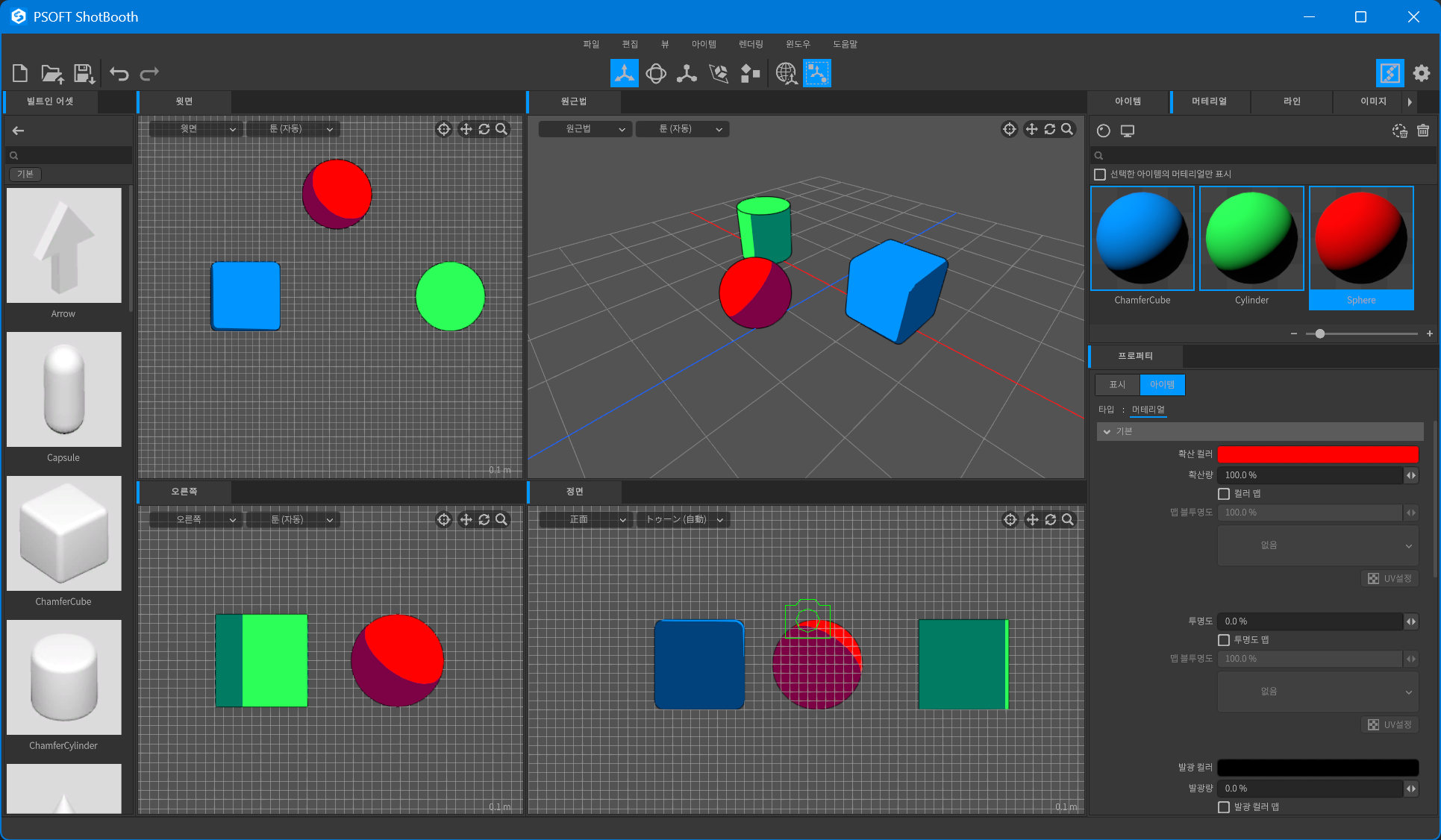Switch to the 라인 tab

point(1292,101)
